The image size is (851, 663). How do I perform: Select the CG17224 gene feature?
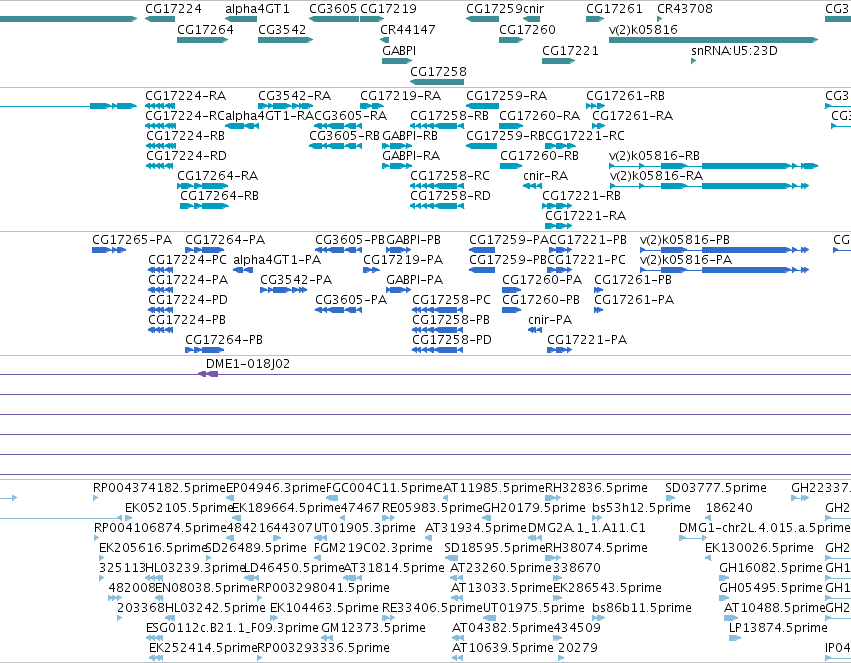(x=160, y=19)
